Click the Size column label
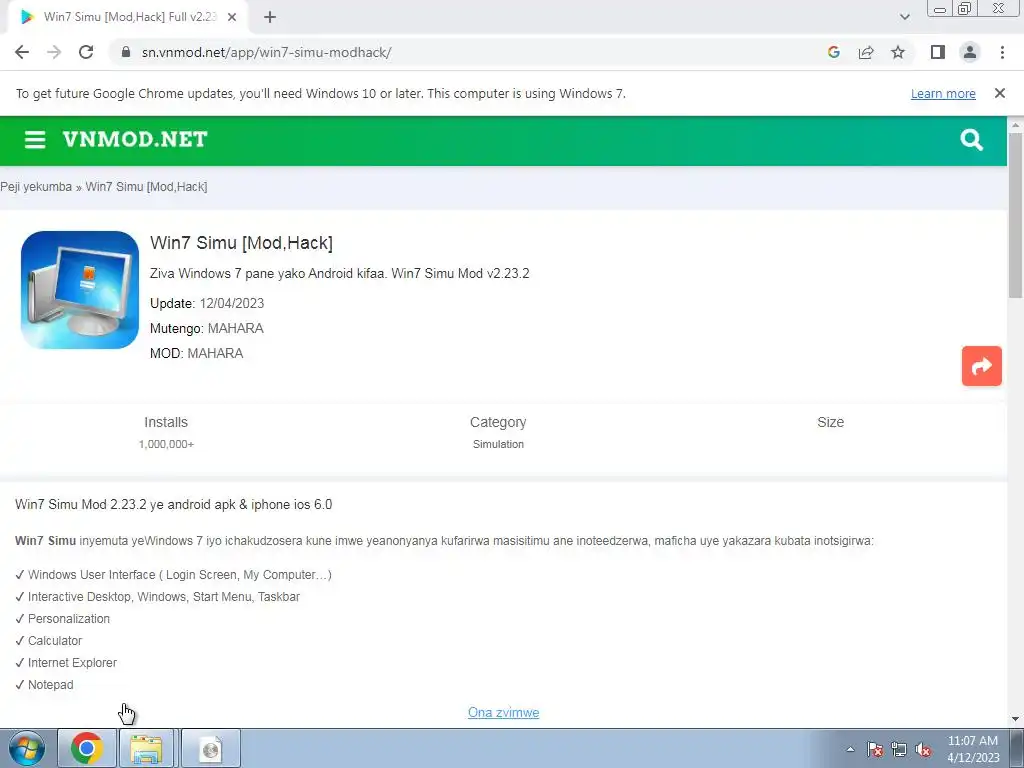The image size is (1024, 768). [x=830, y=423]
